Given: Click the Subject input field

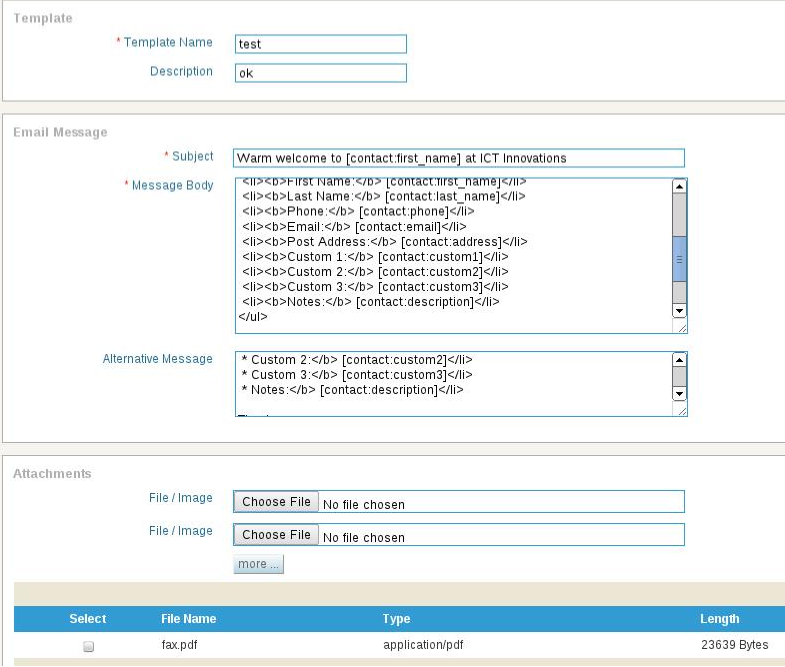Looking at the screenshot, I should 459,158.
